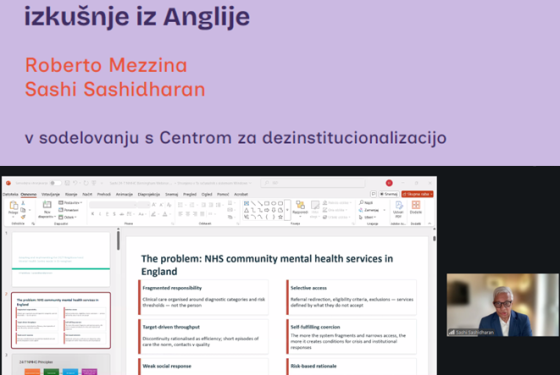Image resolution: width=560 pixels, height=375 pixels.
Task: Click the Add-ins (Dodatki) grid icon
Action: [x=416, y=205]
